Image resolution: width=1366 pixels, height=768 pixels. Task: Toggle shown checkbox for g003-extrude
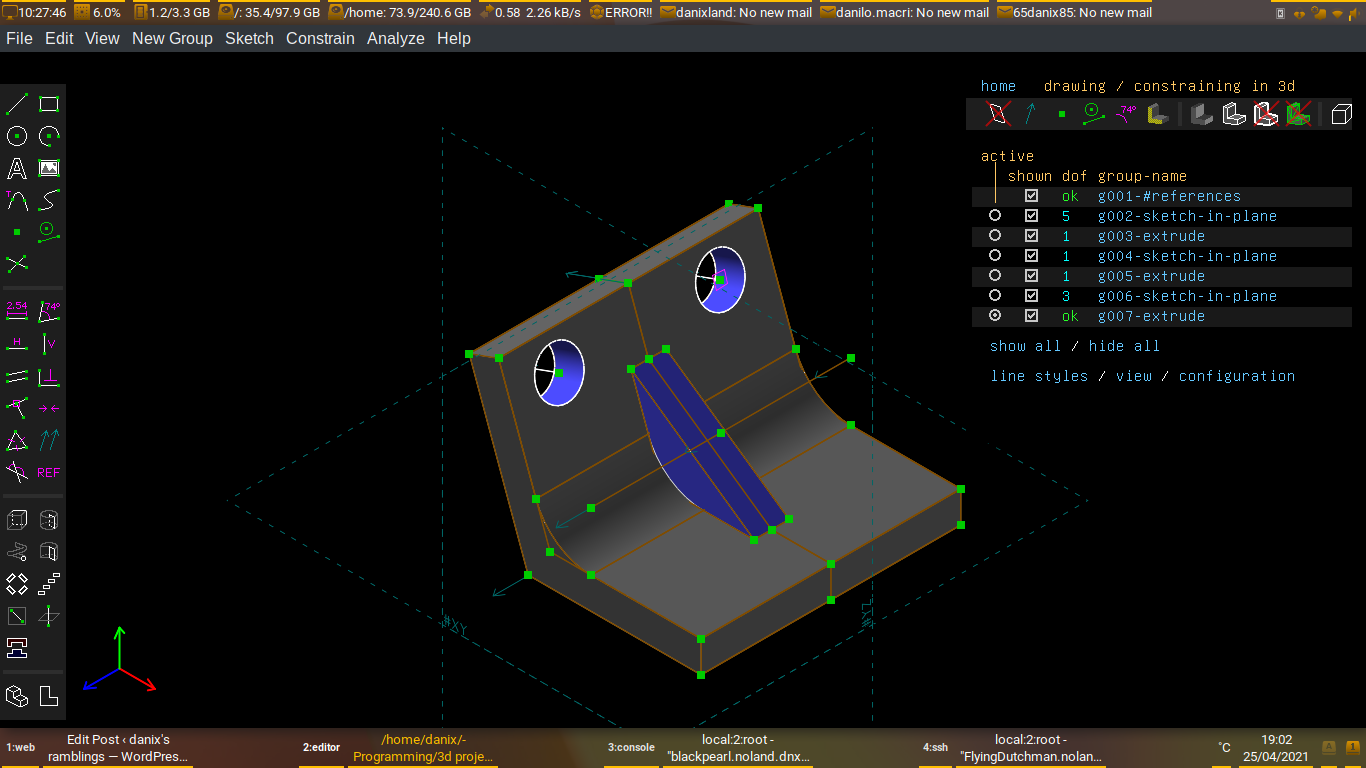[1031, 235]
